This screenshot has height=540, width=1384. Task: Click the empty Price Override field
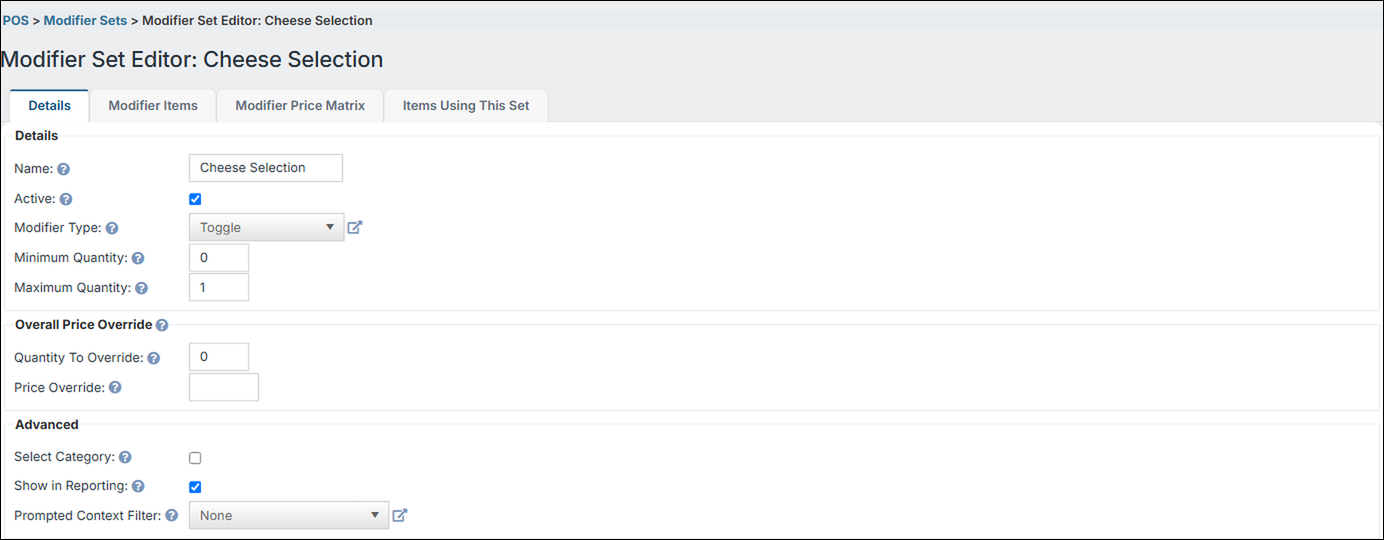point(224,387)
